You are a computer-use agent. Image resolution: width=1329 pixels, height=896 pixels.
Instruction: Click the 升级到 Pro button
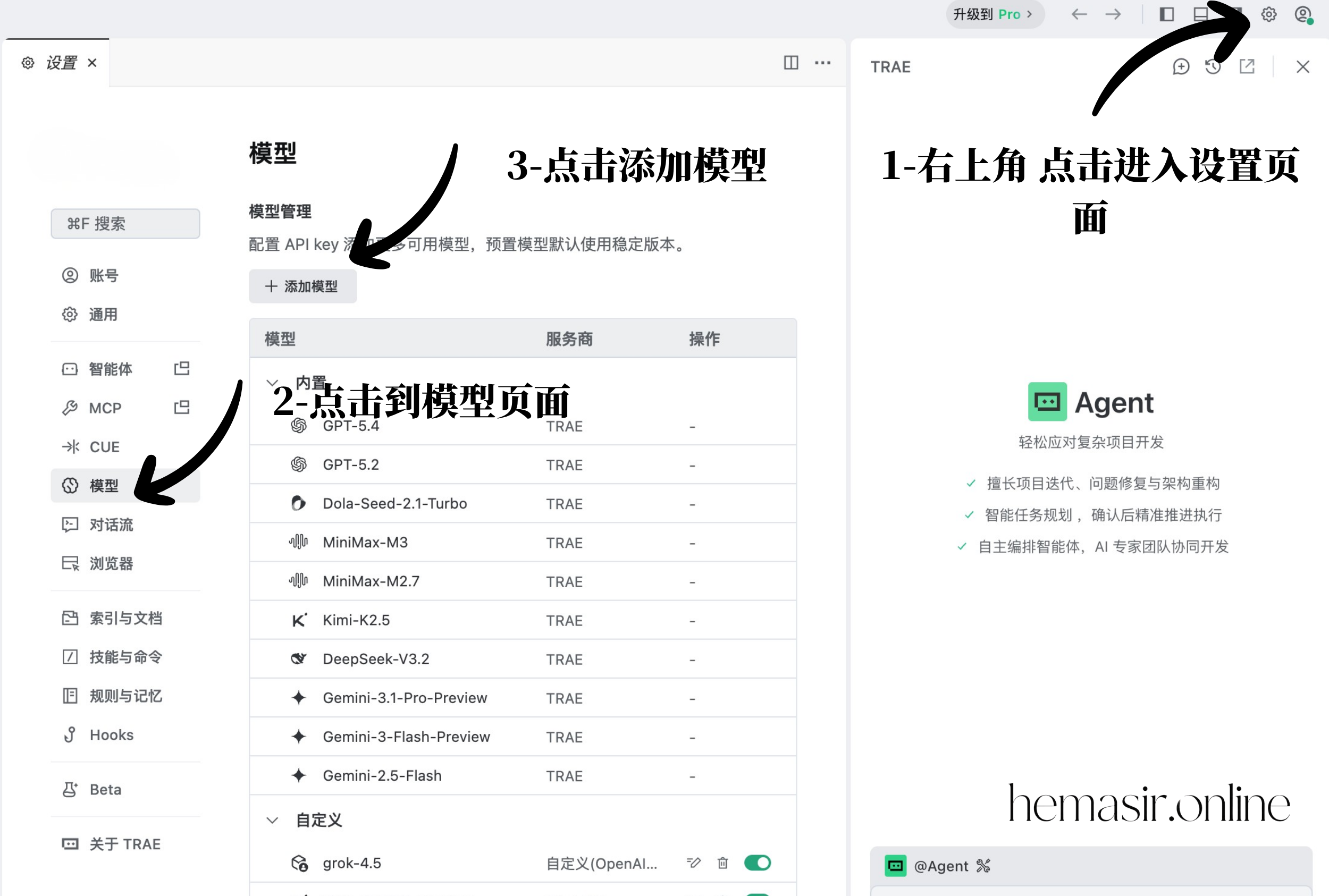[995, 14]
